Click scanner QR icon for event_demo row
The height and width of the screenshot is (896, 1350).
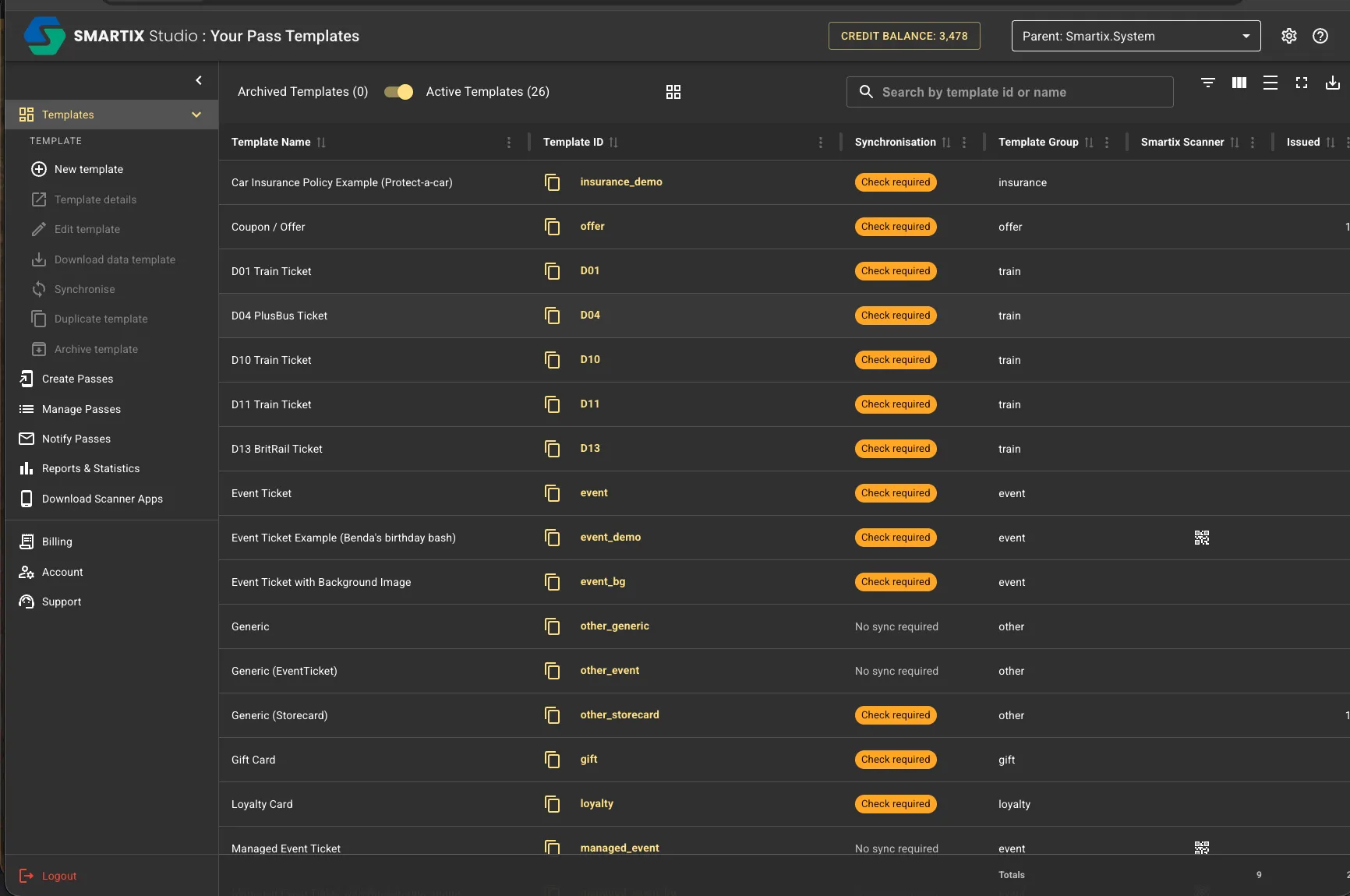coord(1202,538)
